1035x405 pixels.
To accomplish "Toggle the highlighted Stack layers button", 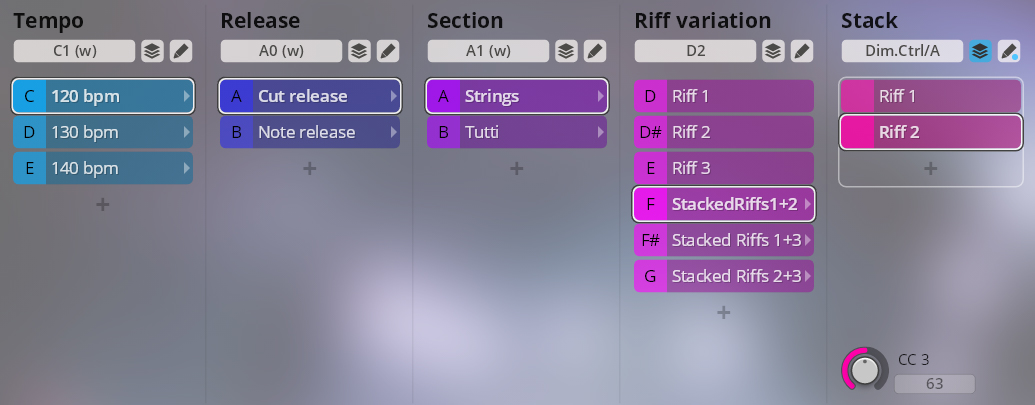I will pos(980,51).
